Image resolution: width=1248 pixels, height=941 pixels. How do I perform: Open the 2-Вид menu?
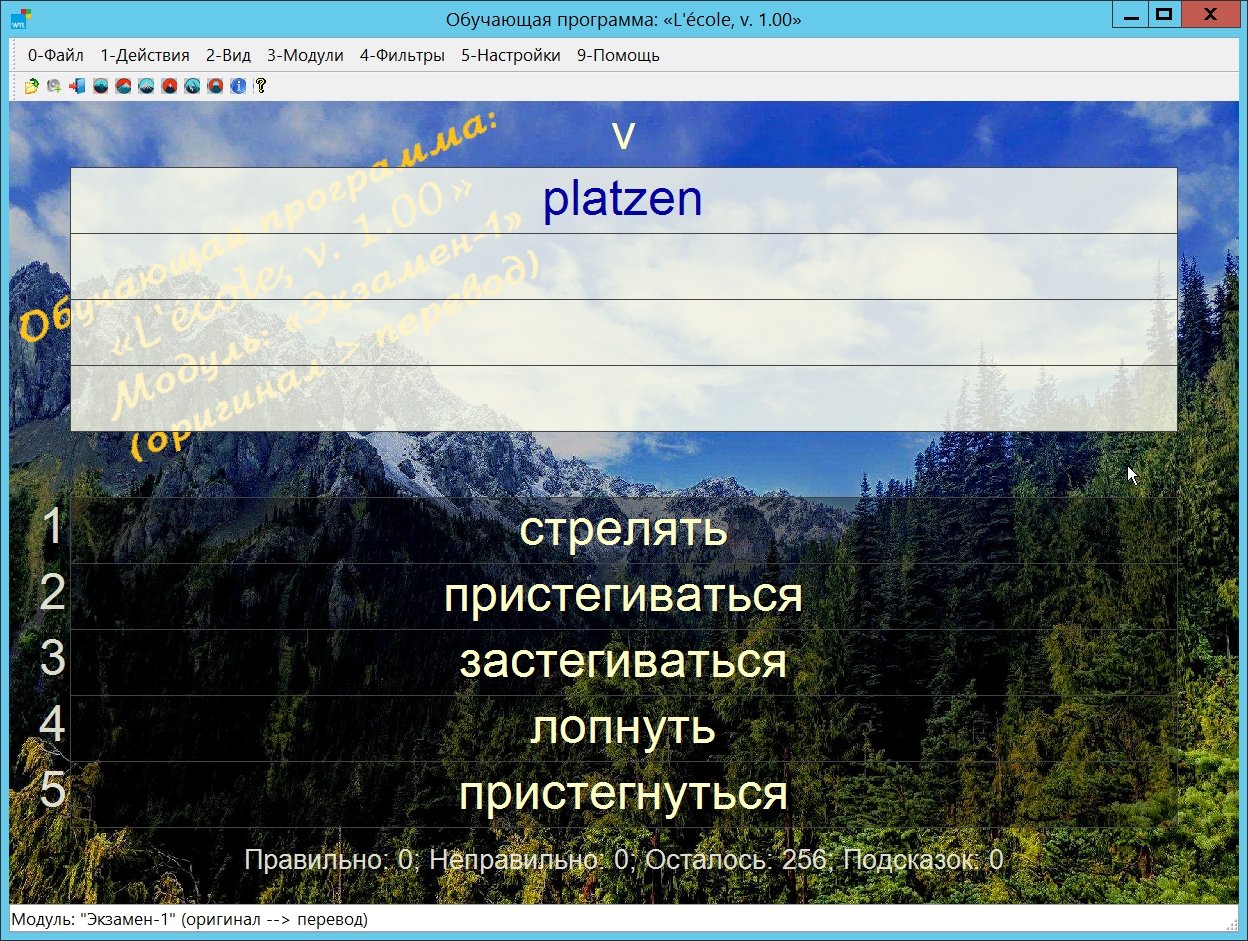pyautogui.click(x=228, y=56)
